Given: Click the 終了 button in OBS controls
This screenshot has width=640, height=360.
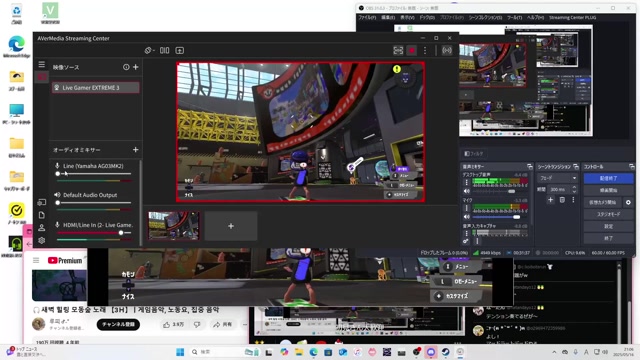Looking at the screenshot, I should pos(608,238).
